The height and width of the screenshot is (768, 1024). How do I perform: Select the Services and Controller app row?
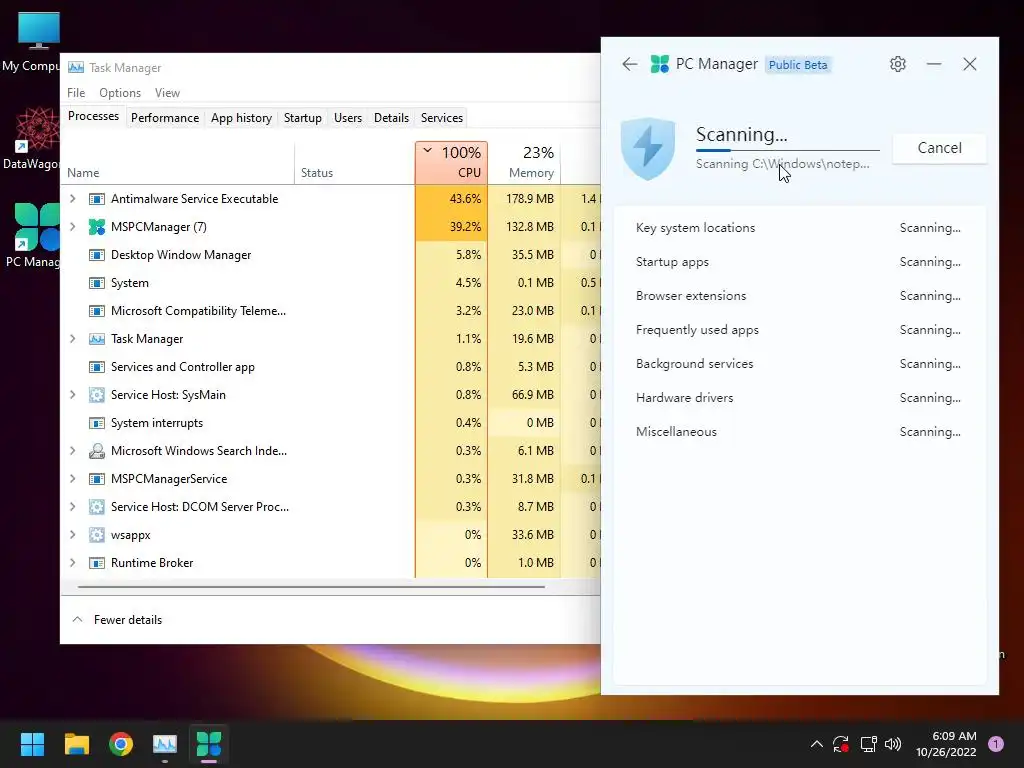[x=331, y=367]
